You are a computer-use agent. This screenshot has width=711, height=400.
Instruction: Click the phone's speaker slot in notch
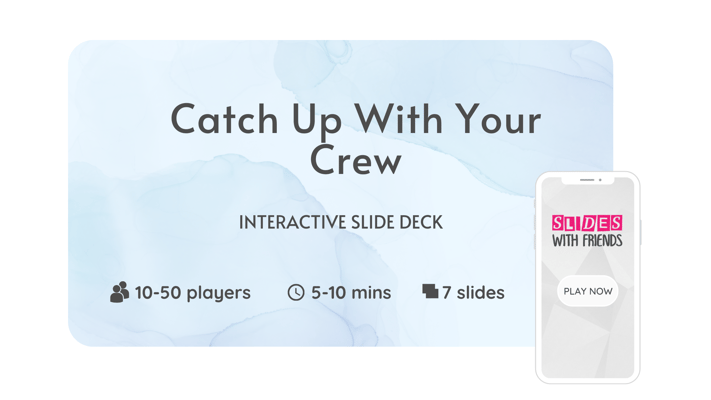pyautogui.click(x=587, y=180)
